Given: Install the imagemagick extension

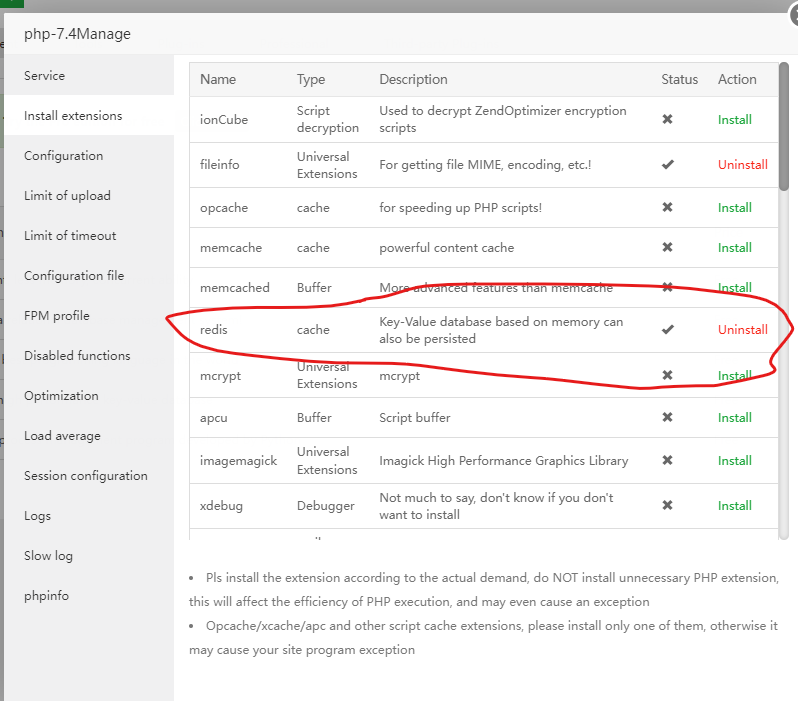Looking at the screenshot, I should (735, 461).
